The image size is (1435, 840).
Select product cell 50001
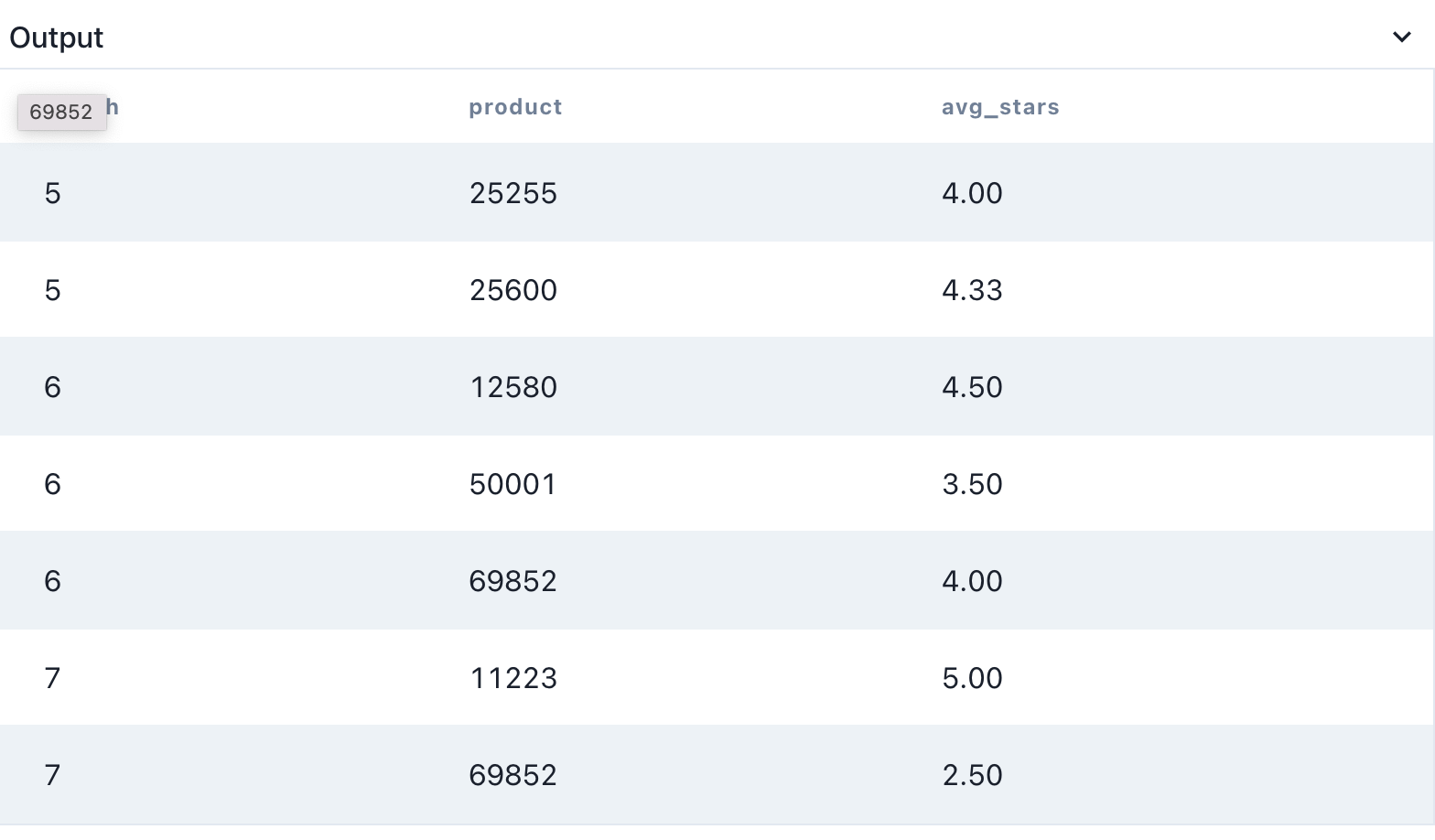click(512, 484)
